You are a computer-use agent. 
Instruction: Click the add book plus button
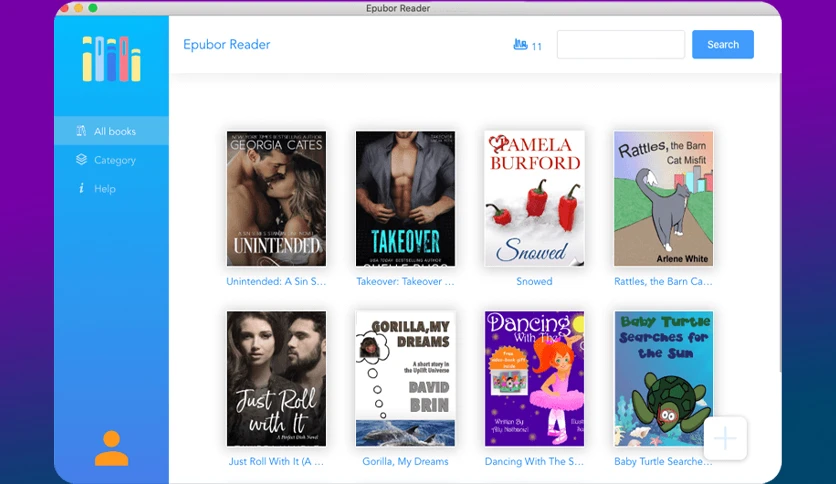point(725,438)
